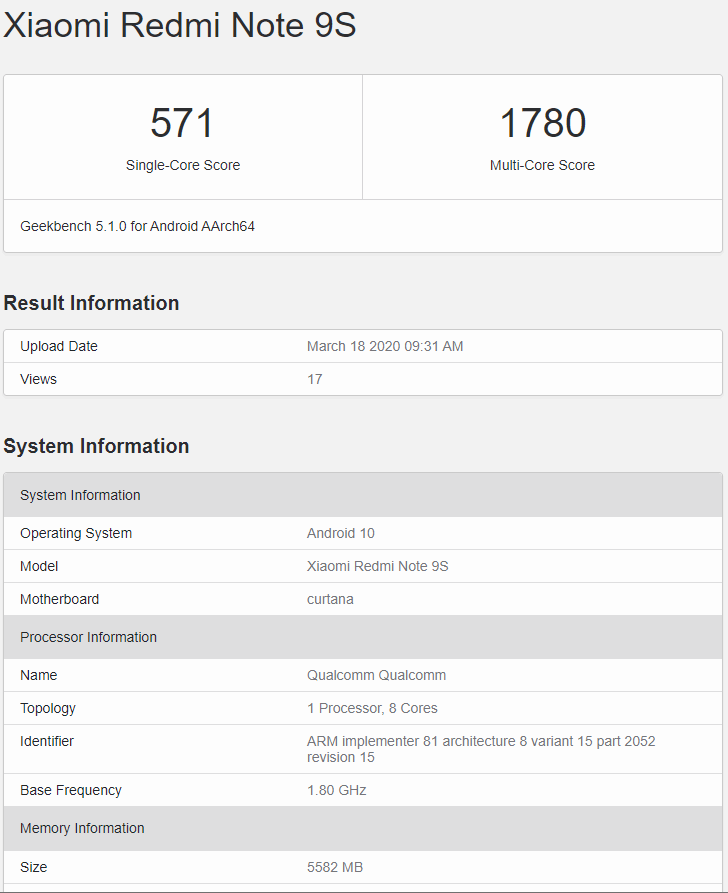Click the Model row label
The image size is (728, 893).
point(39,566)
